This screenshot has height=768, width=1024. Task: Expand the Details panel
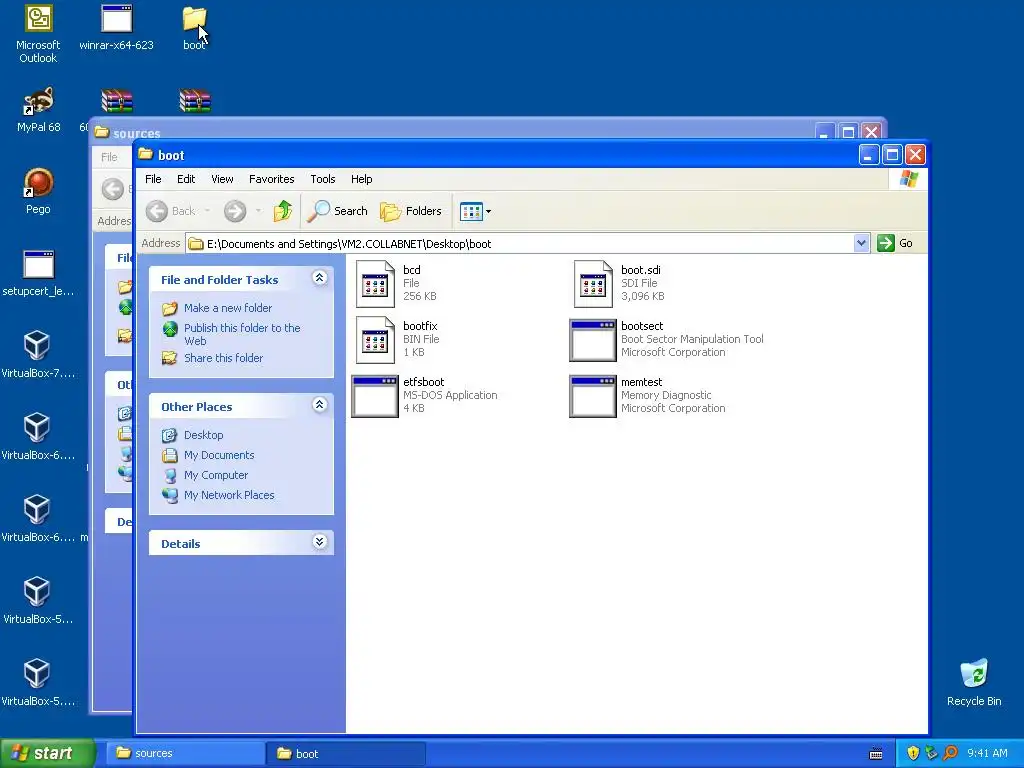tap(319, 542)
